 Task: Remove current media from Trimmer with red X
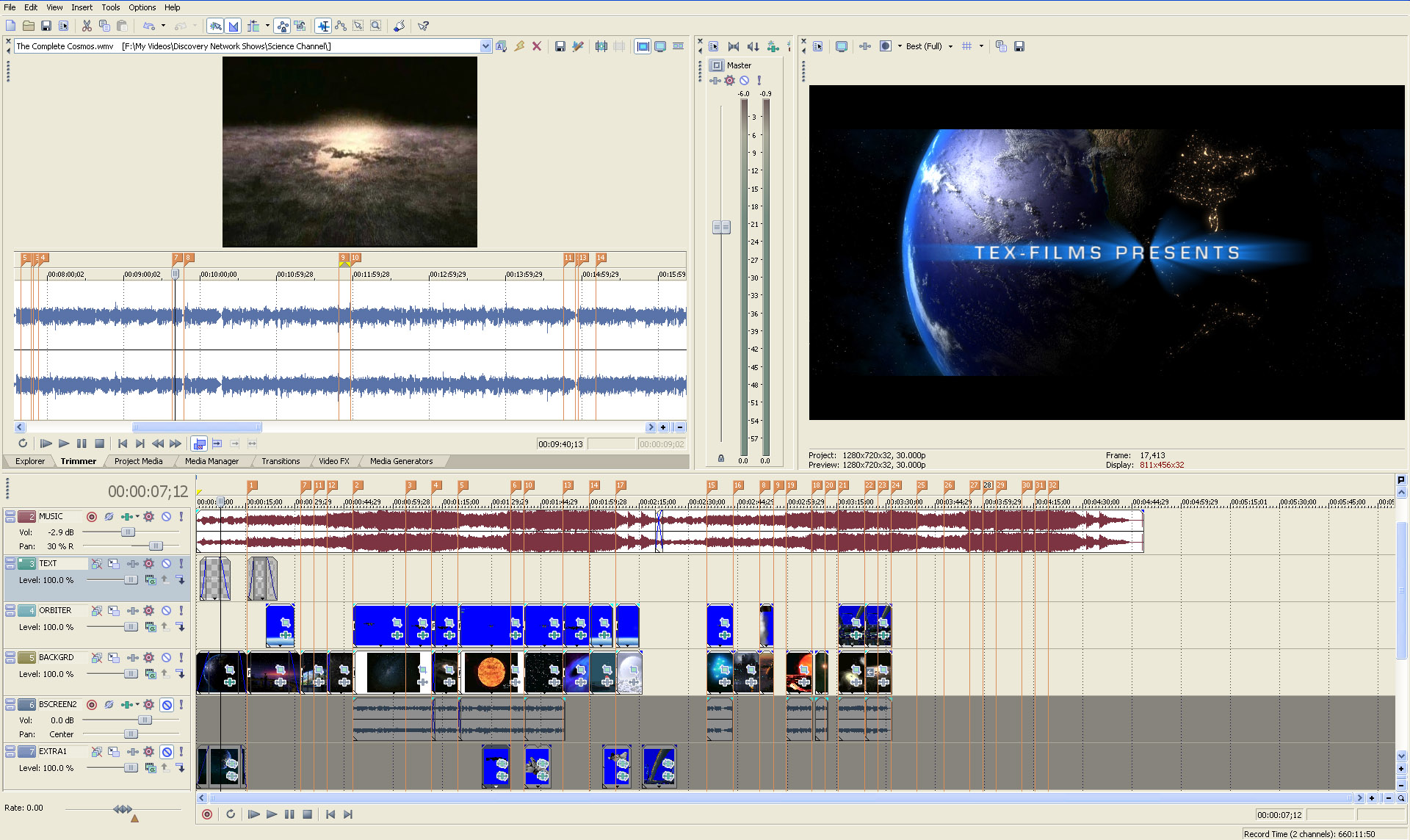pos(537,46)
